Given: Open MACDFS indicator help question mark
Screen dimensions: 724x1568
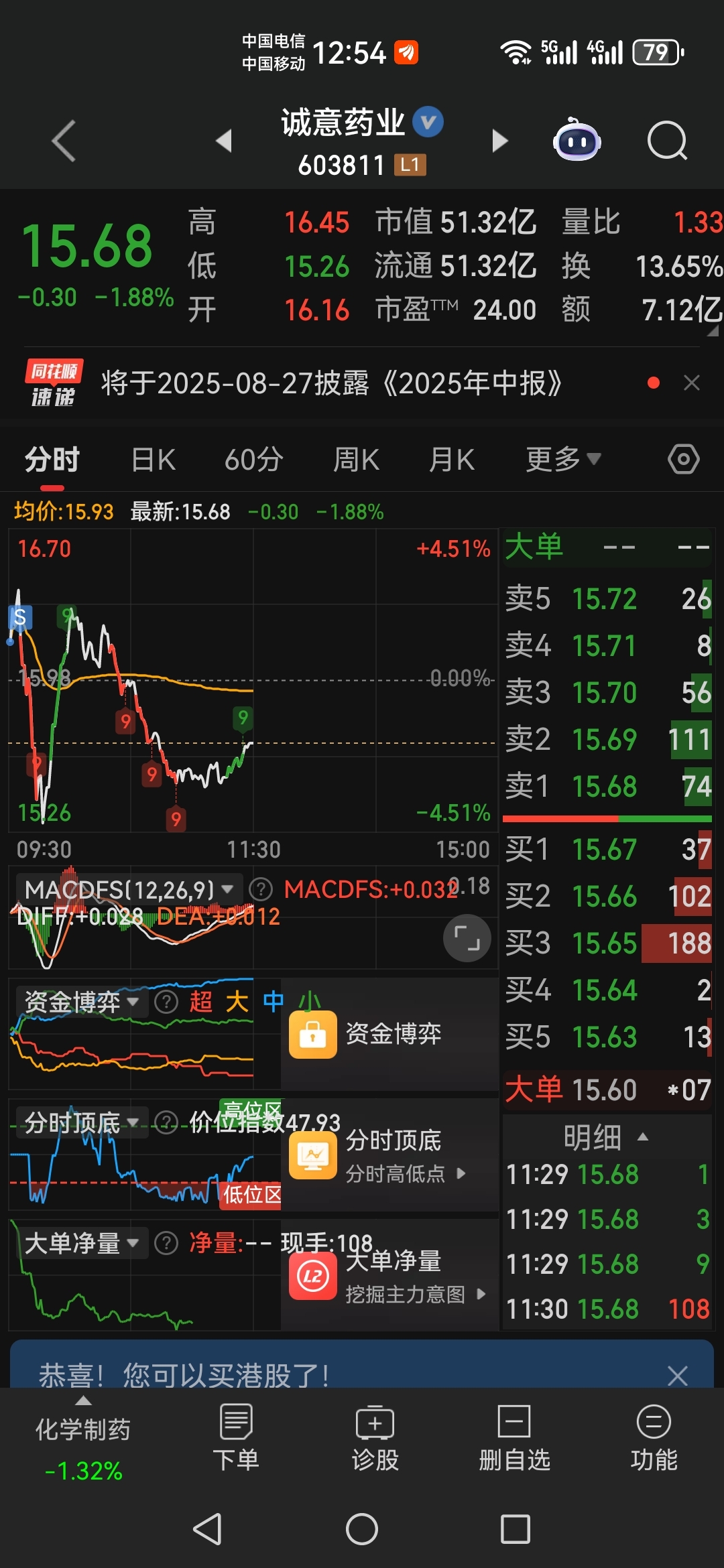Looking at the screenshot, I should pos(260,890).
